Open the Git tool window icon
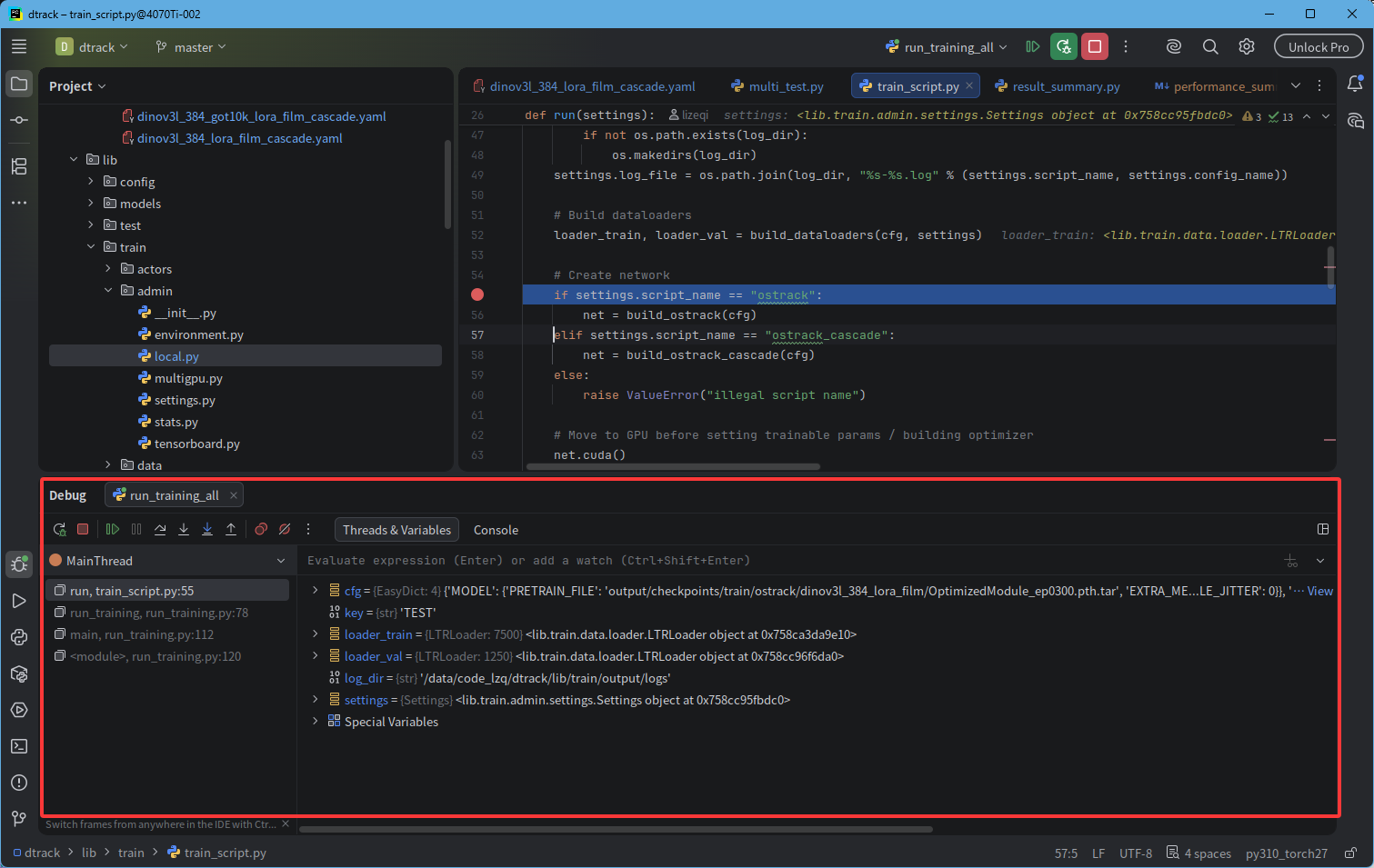1374x868 pixels. tap(19, 819)
